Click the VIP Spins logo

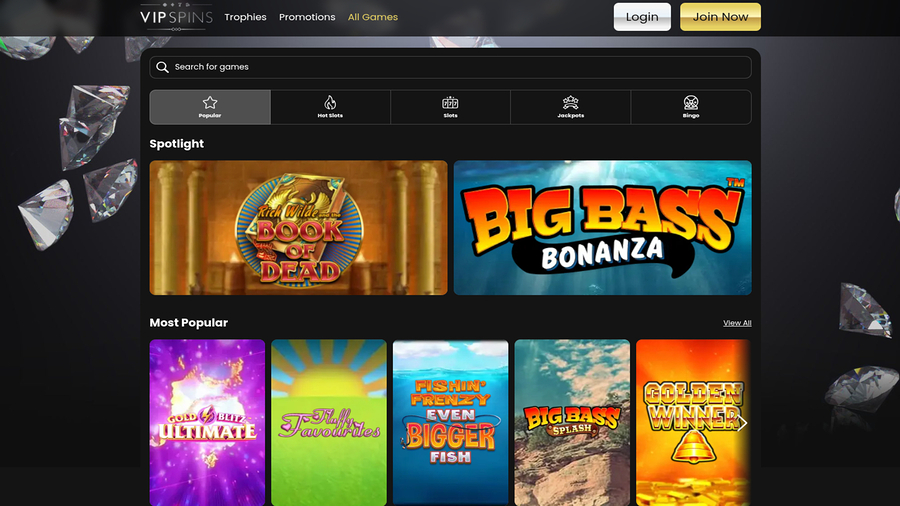[x=176, y=17]
